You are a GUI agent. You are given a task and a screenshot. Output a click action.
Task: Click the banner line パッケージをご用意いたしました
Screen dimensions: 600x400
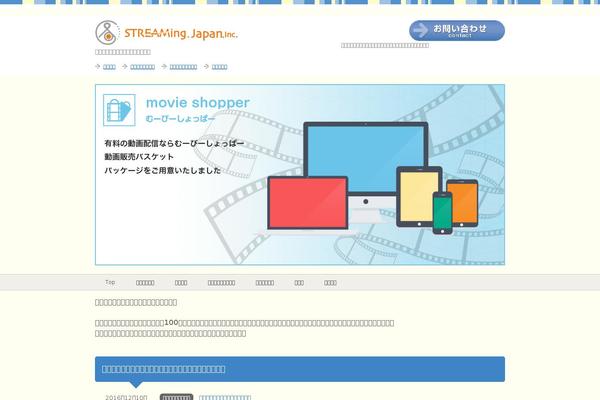pos(163,171)
